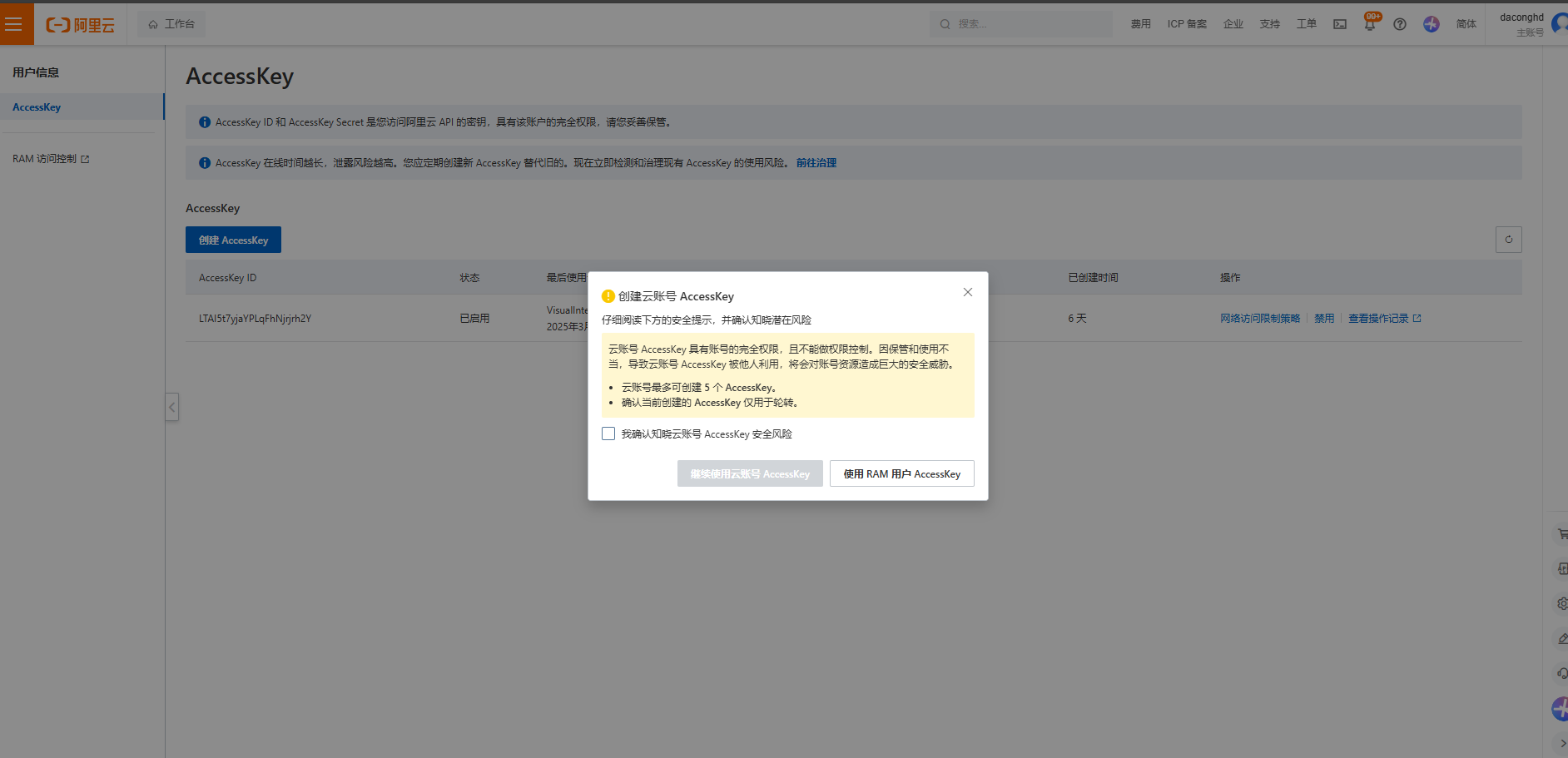The width and height of the screenshot is (1568, 758).
Task: Open the 费用 top menu
Action: click(x=1140, y=24)
